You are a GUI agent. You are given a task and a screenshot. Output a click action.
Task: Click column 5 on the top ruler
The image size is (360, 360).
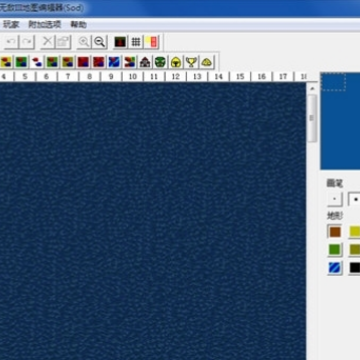pos(25,77)
